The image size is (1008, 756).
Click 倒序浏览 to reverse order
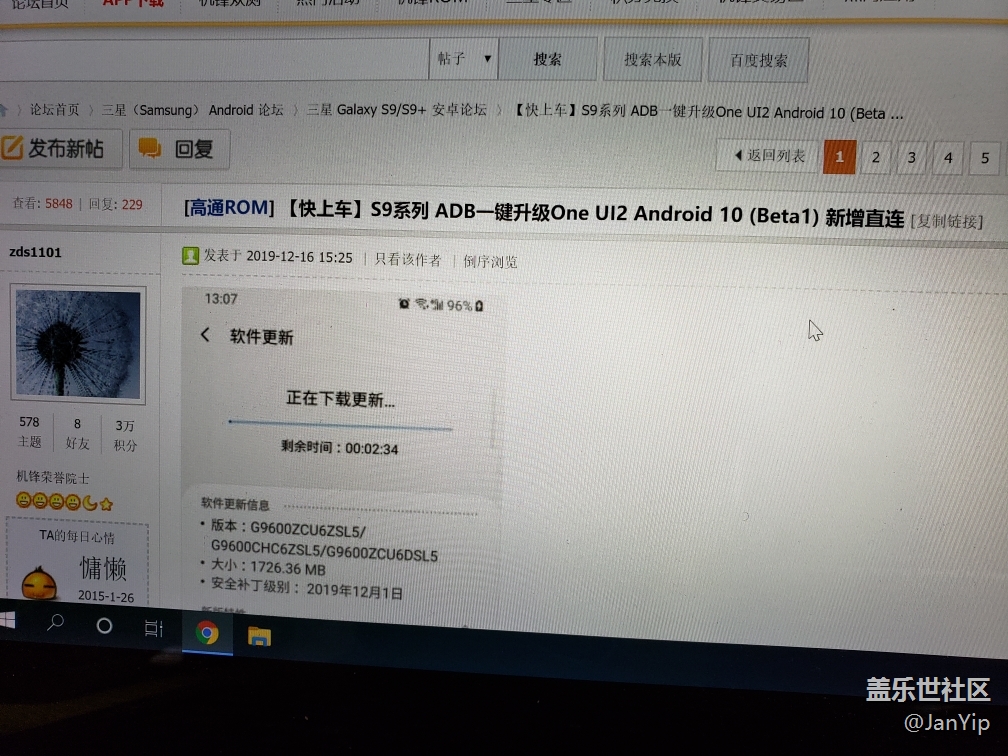click(490, 262)
